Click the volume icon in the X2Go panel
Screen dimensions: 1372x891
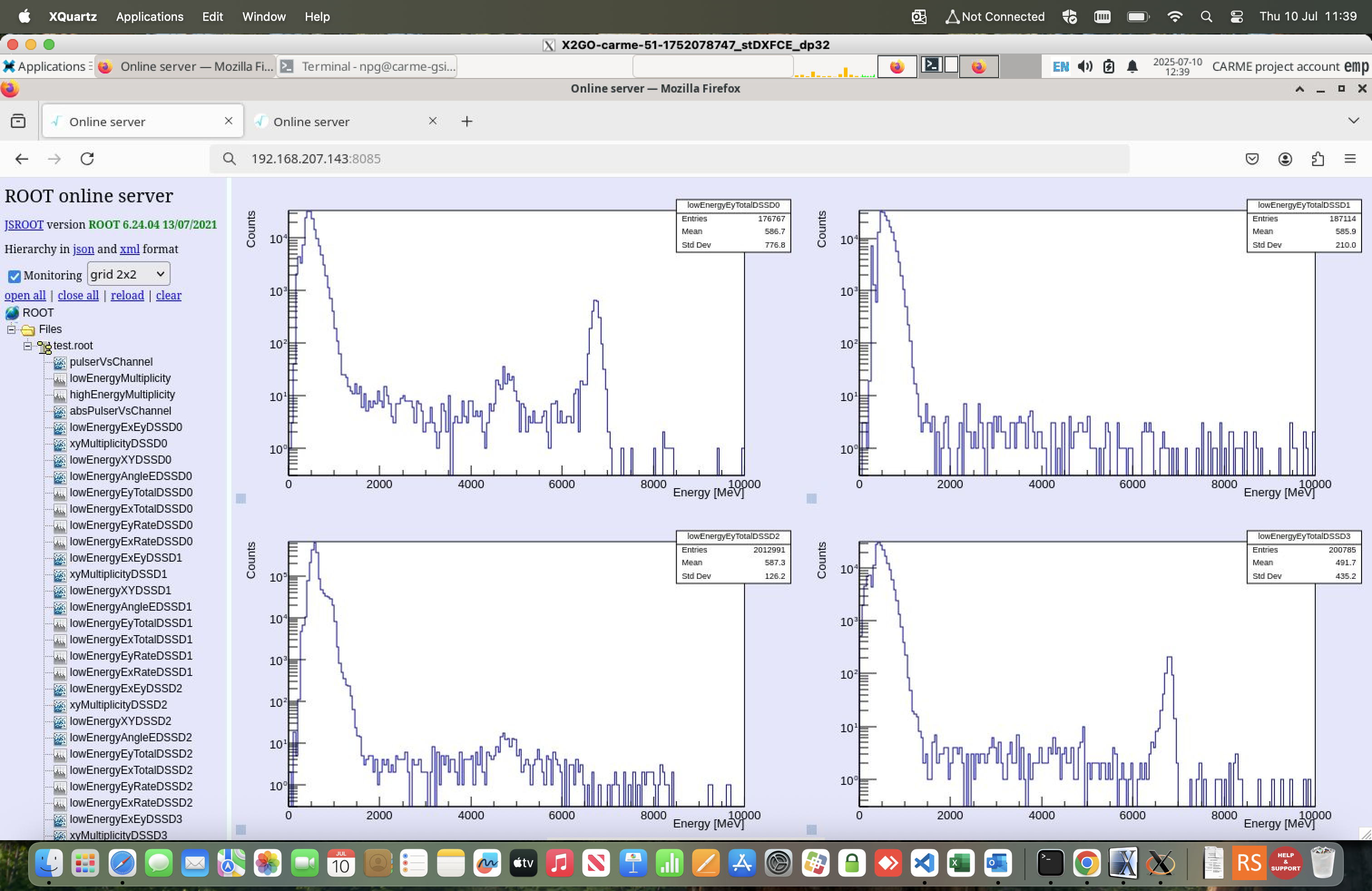1085,66
